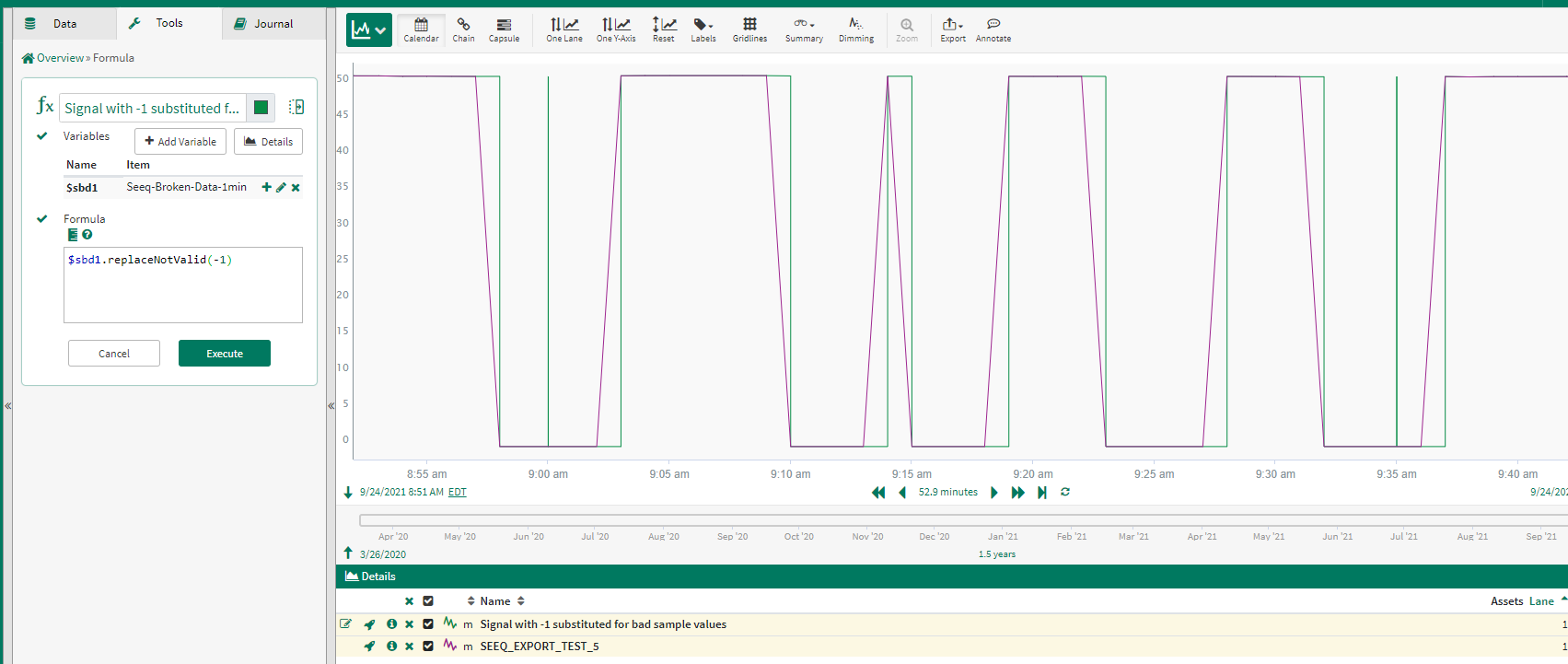1568x664 pixels.
Task: Open the Journal tab
Action: (x=273, y=24)
